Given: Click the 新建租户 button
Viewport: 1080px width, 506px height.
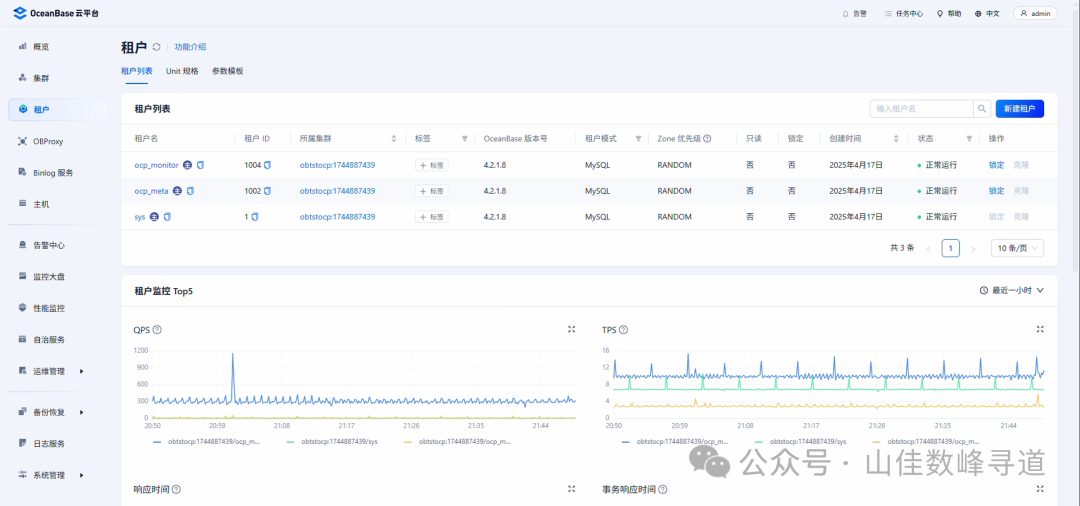Looking at the screenshot, I should coord(1019,109).
